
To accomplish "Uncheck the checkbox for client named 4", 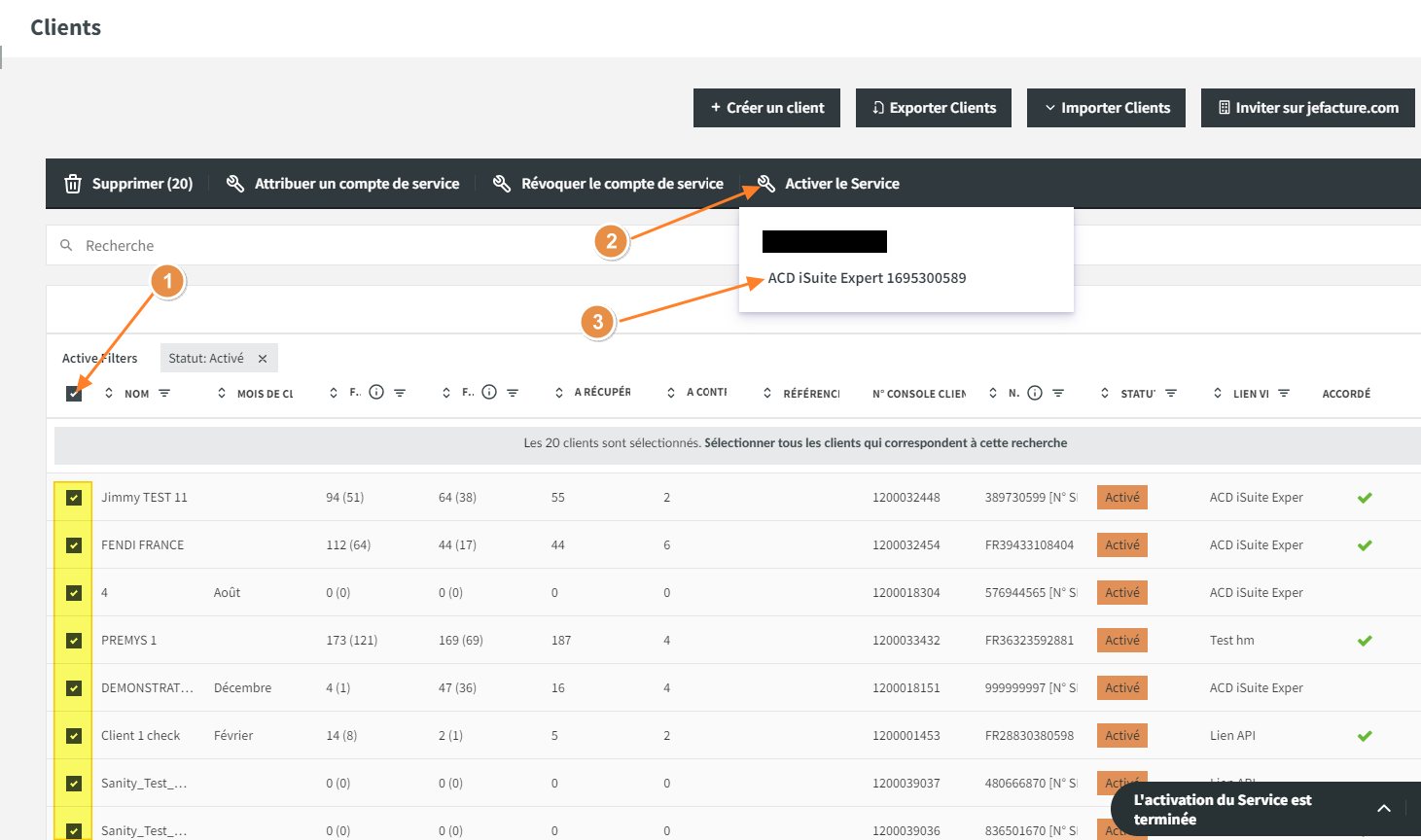I will (74, 593).
